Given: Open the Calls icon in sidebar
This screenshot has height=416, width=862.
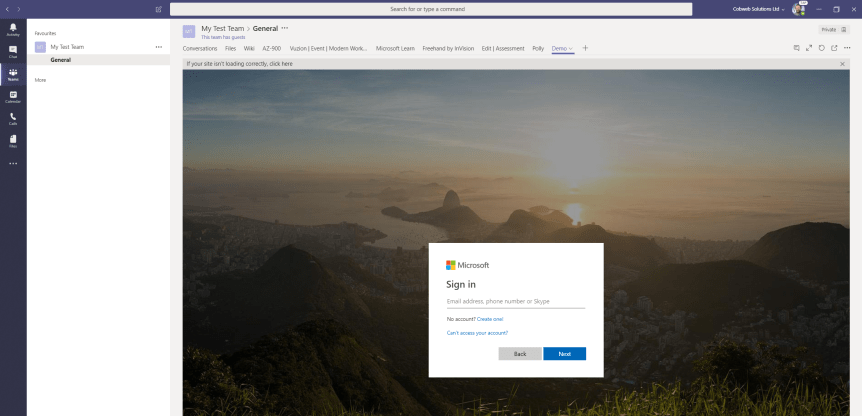Looking at the screenshot, I should coord(13,118).
